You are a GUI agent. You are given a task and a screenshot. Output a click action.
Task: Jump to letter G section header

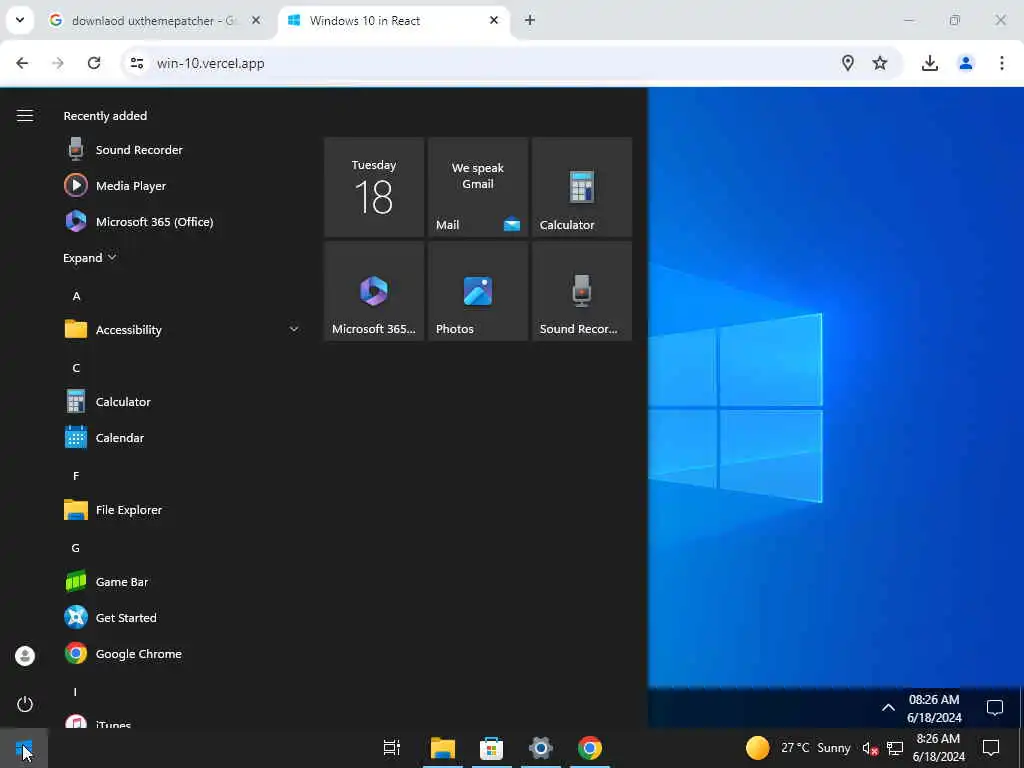coord(76,548)
